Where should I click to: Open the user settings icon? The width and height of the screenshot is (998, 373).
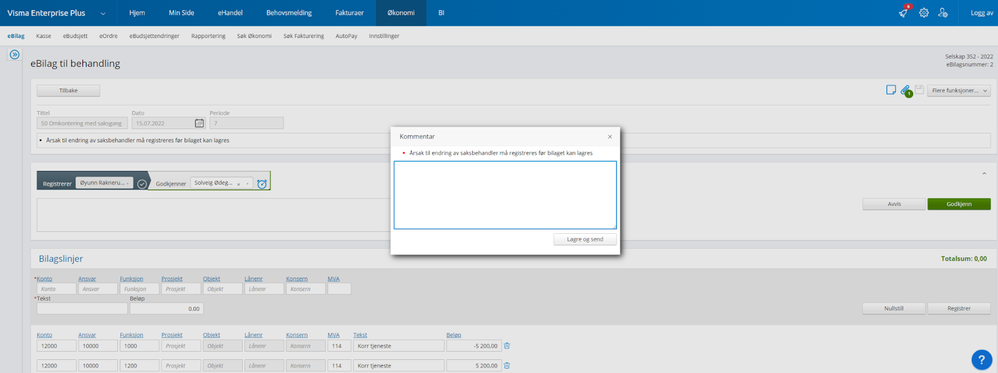coord(943,13)
